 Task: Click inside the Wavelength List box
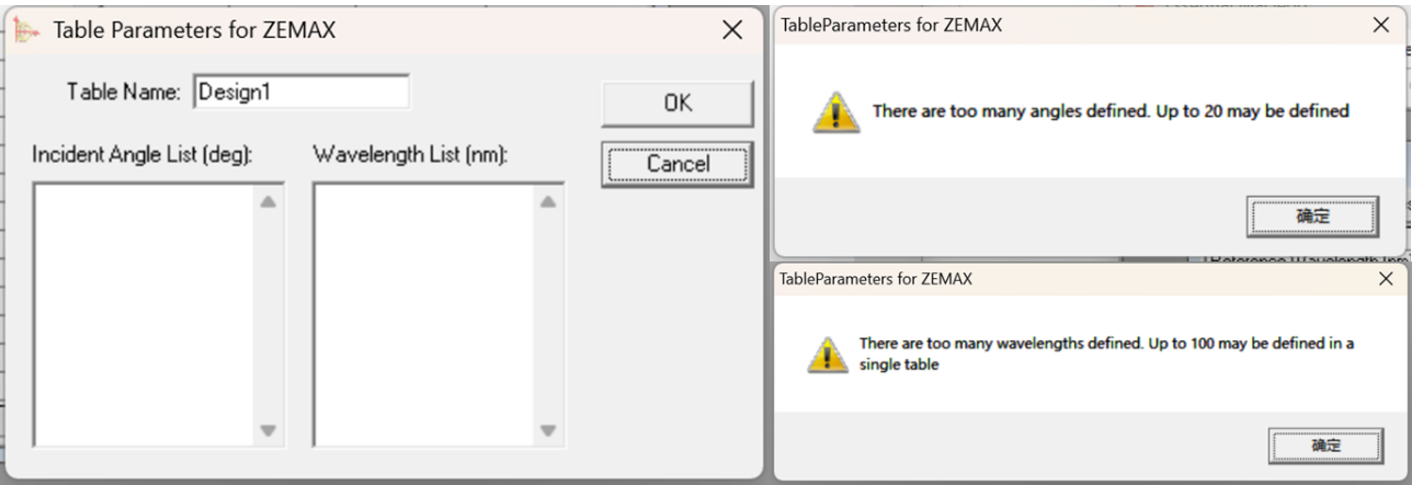(x=424, y=314)
